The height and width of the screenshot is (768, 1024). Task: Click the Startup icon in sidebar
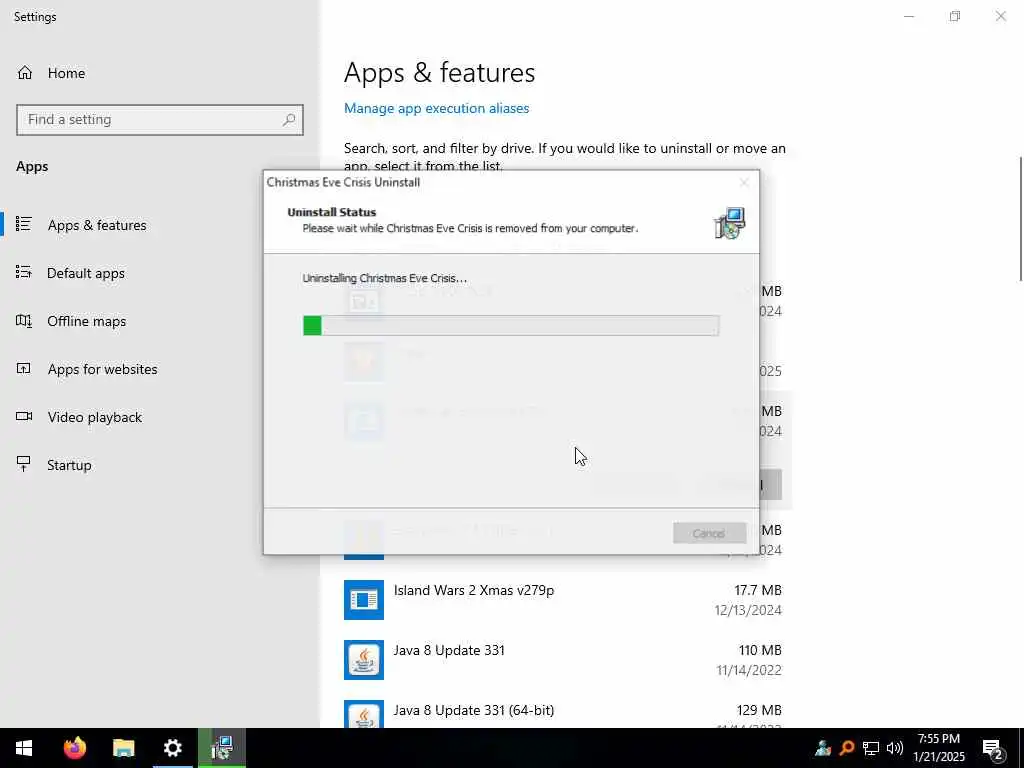pyautogui.click(x=24, y=464)
